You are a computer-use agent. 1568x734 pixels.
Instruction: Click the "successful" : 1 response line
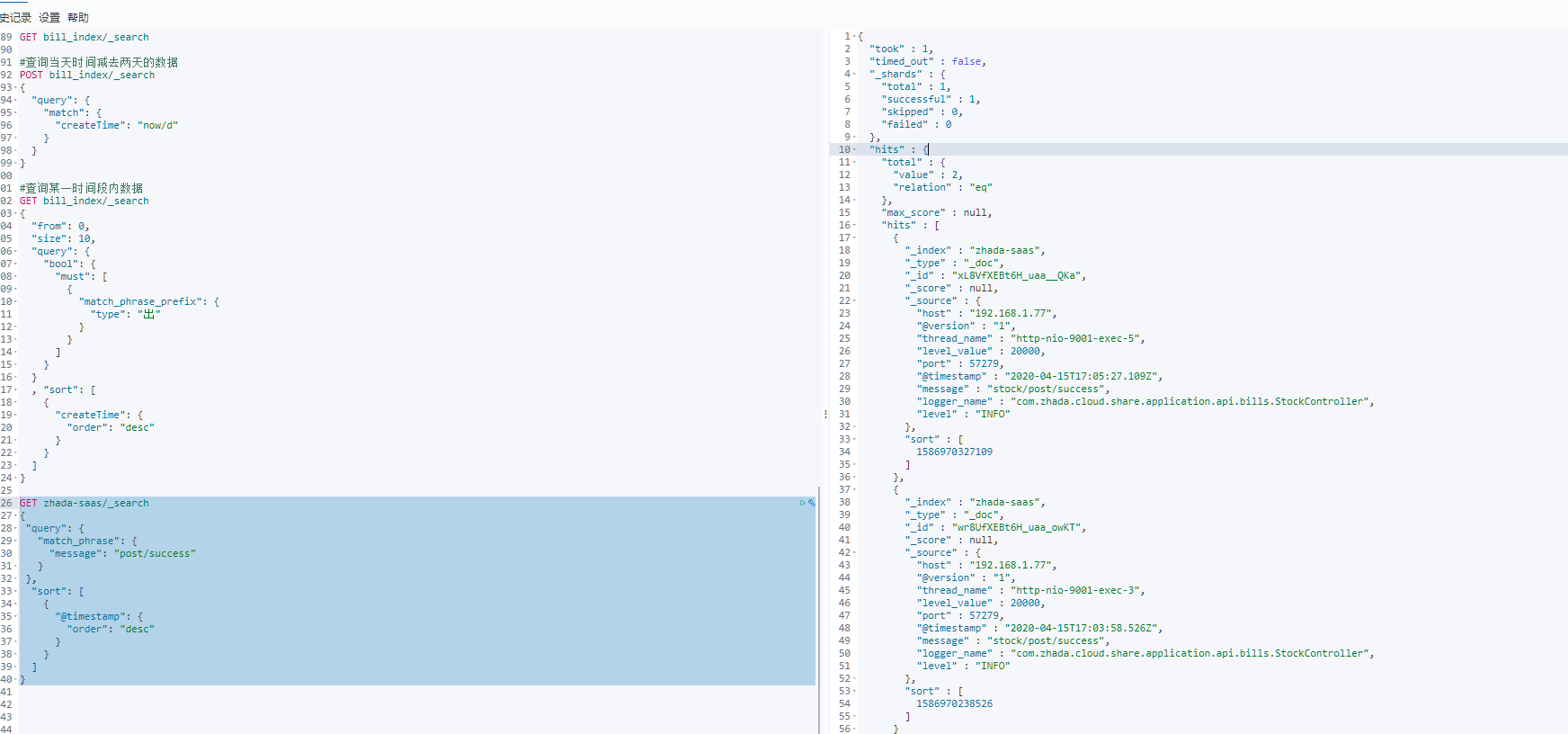tap(931, 99)
